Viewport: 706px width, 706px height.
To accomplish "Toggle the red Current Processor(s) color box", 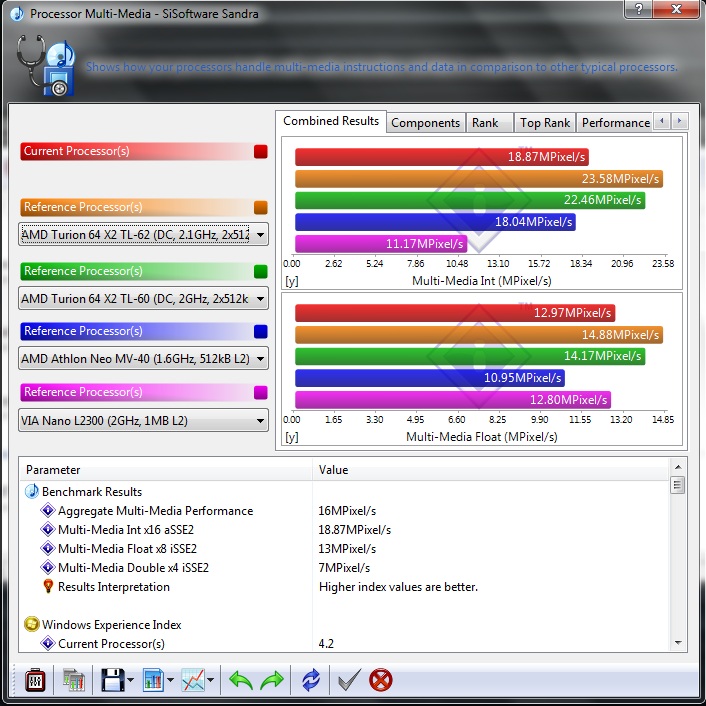I will coord(261,152).
